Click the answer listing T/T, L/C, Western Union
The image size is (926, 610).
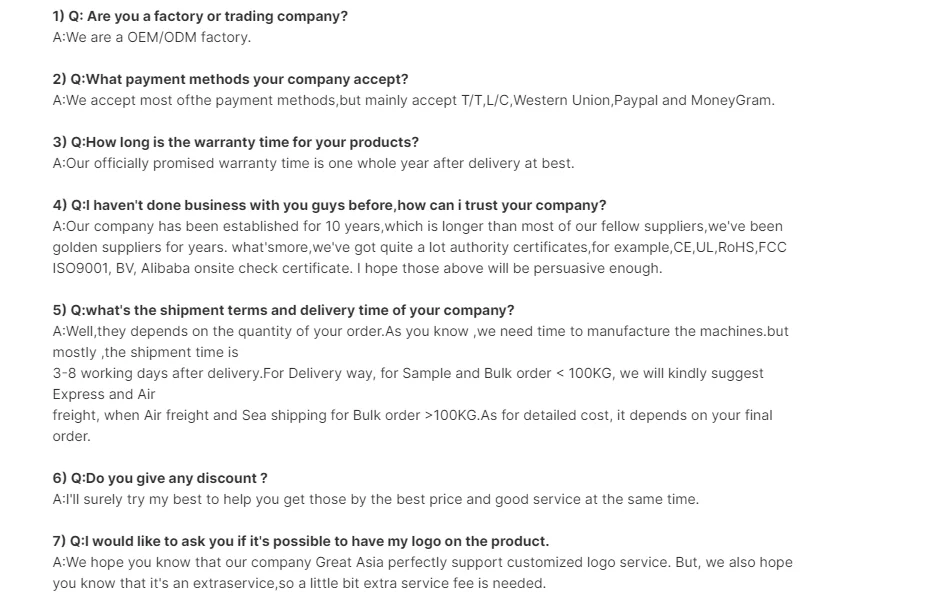[x=413, y=100]
